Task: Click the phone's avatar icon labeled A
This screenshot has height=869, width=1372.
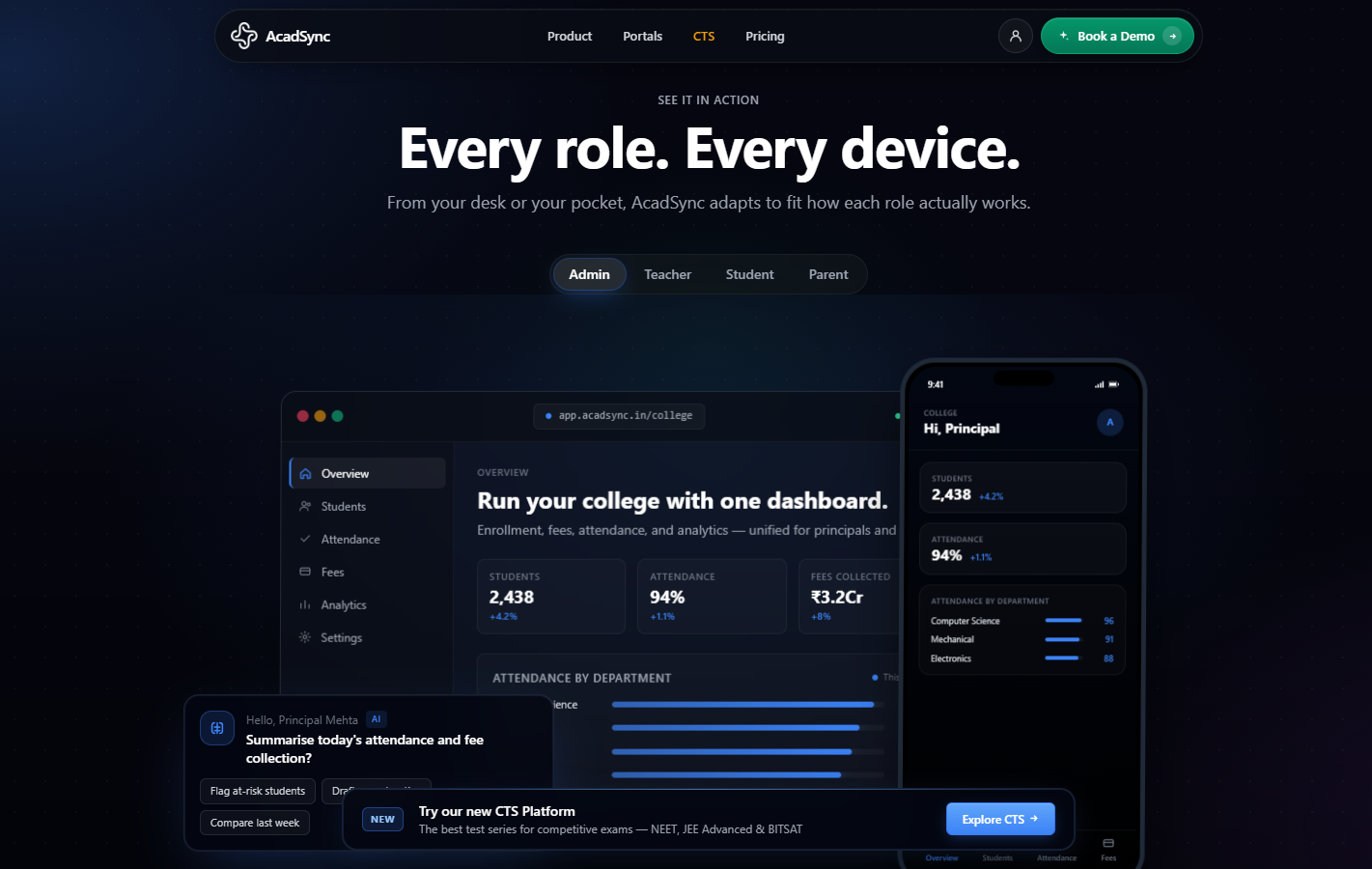Action: point(1110,422)
